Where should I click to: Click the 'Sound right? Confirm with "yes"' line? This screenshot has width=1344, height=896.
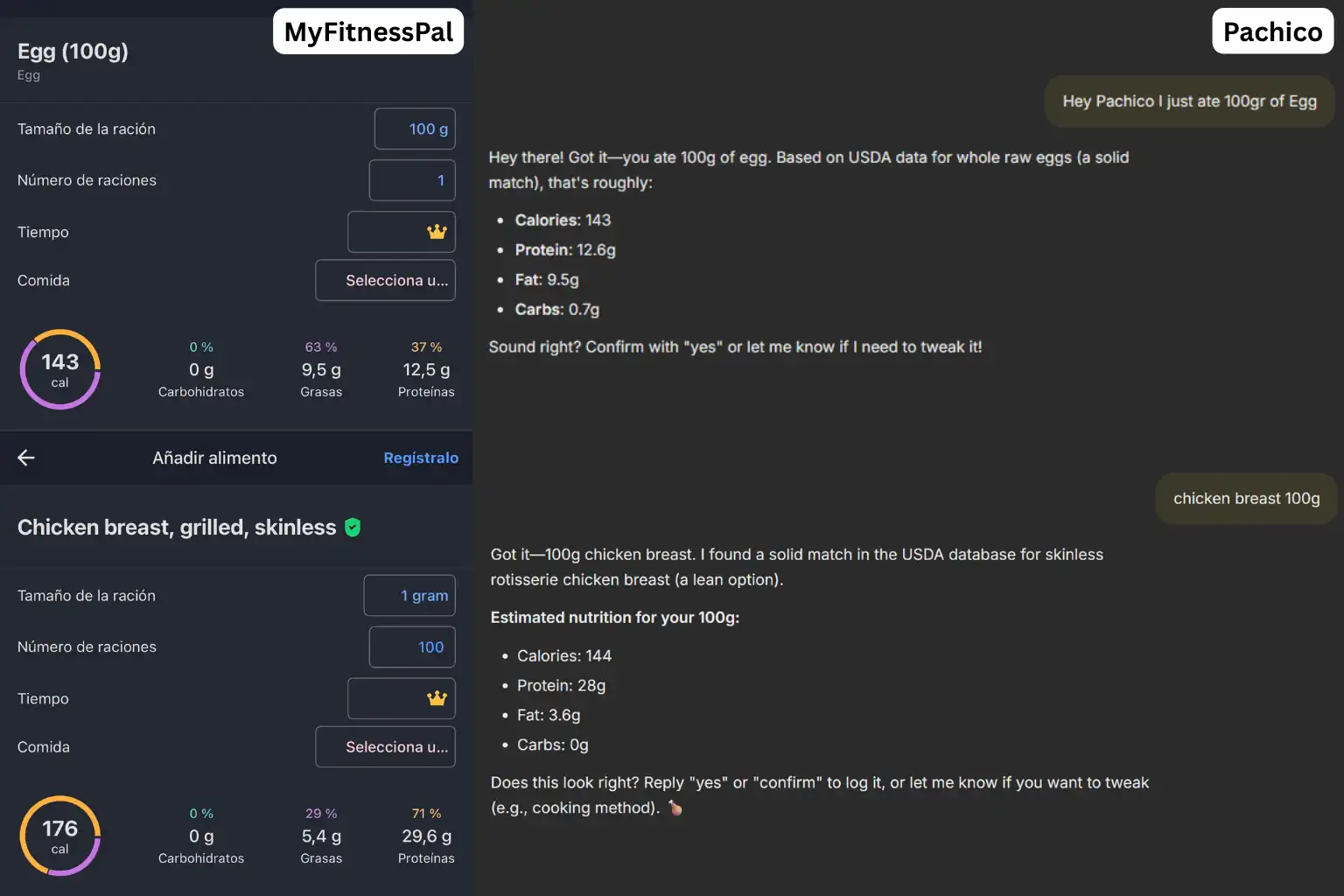click(x=735, y=347)
